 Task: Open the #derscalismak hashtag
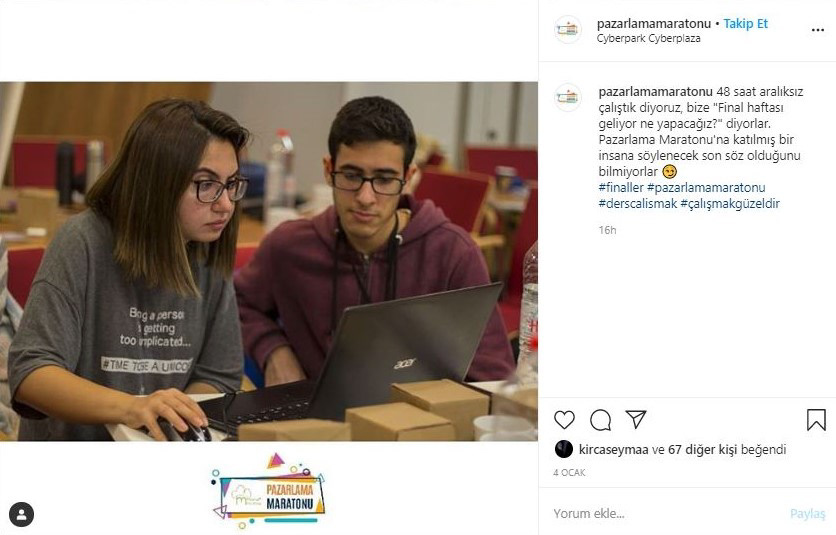coord(638,203)
